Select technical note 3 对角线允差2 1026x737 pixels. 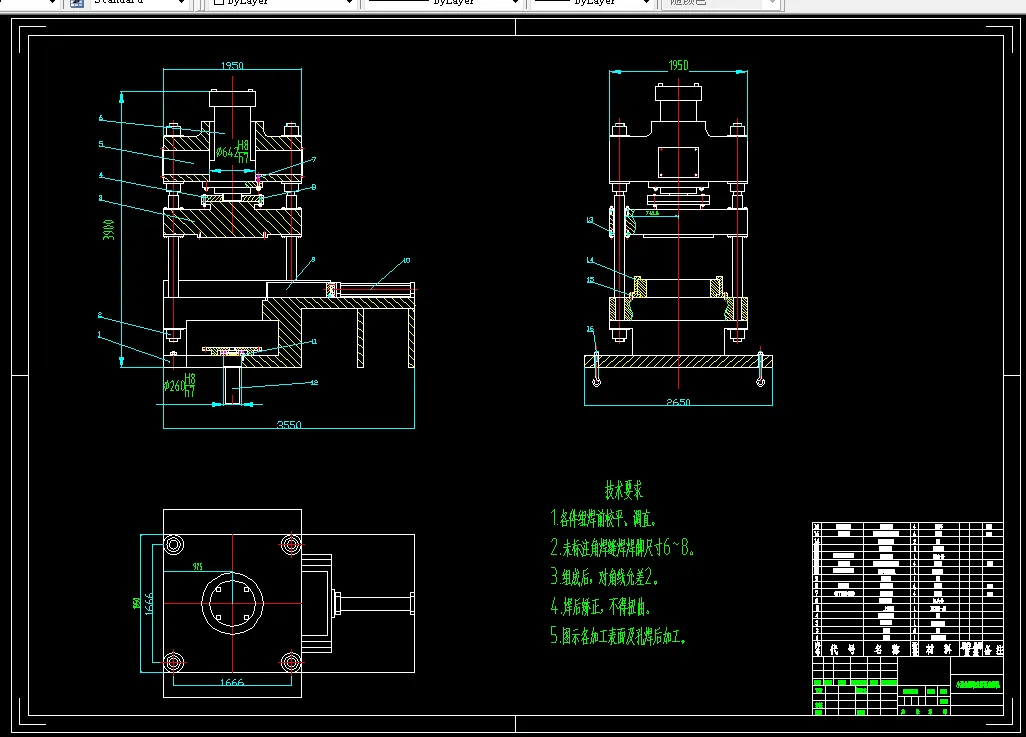603,577
